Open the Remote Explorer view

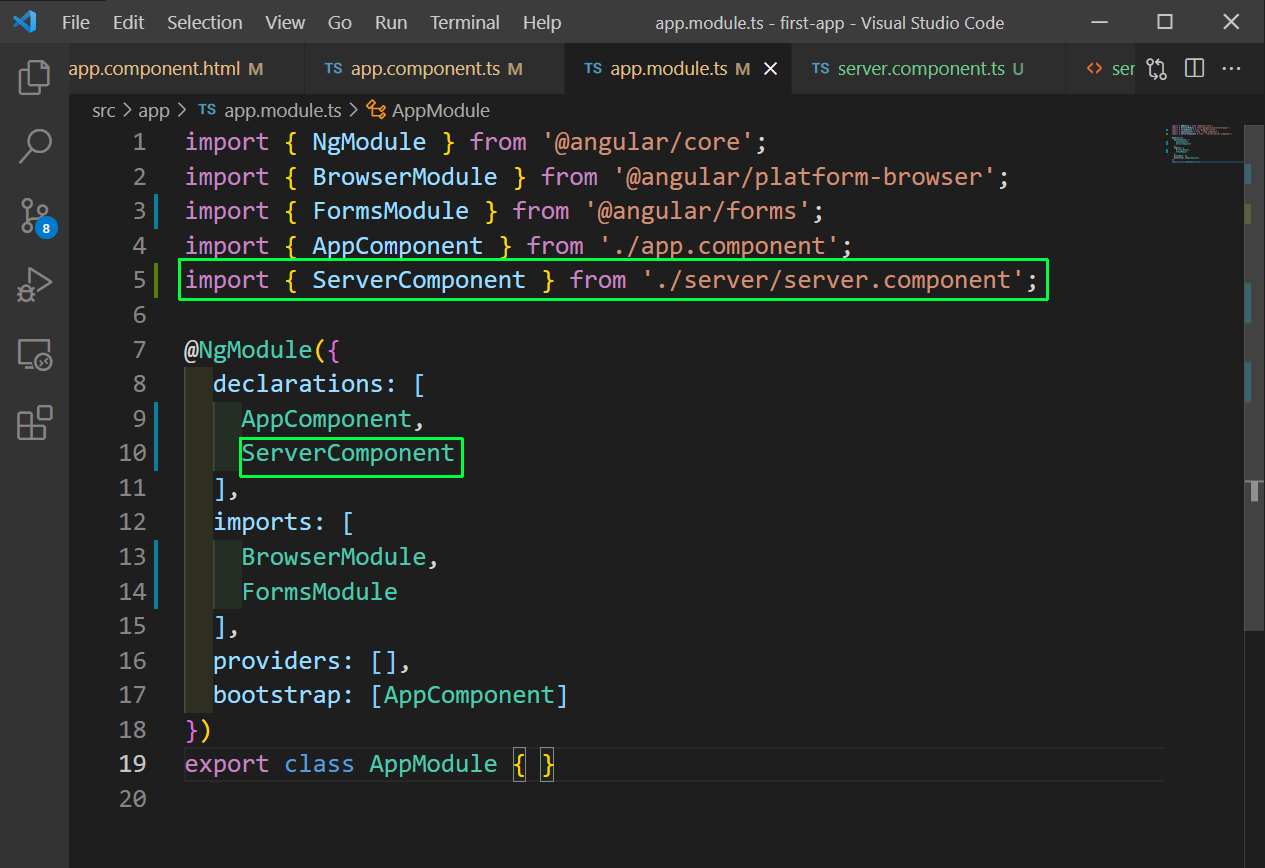coord(34,354)
